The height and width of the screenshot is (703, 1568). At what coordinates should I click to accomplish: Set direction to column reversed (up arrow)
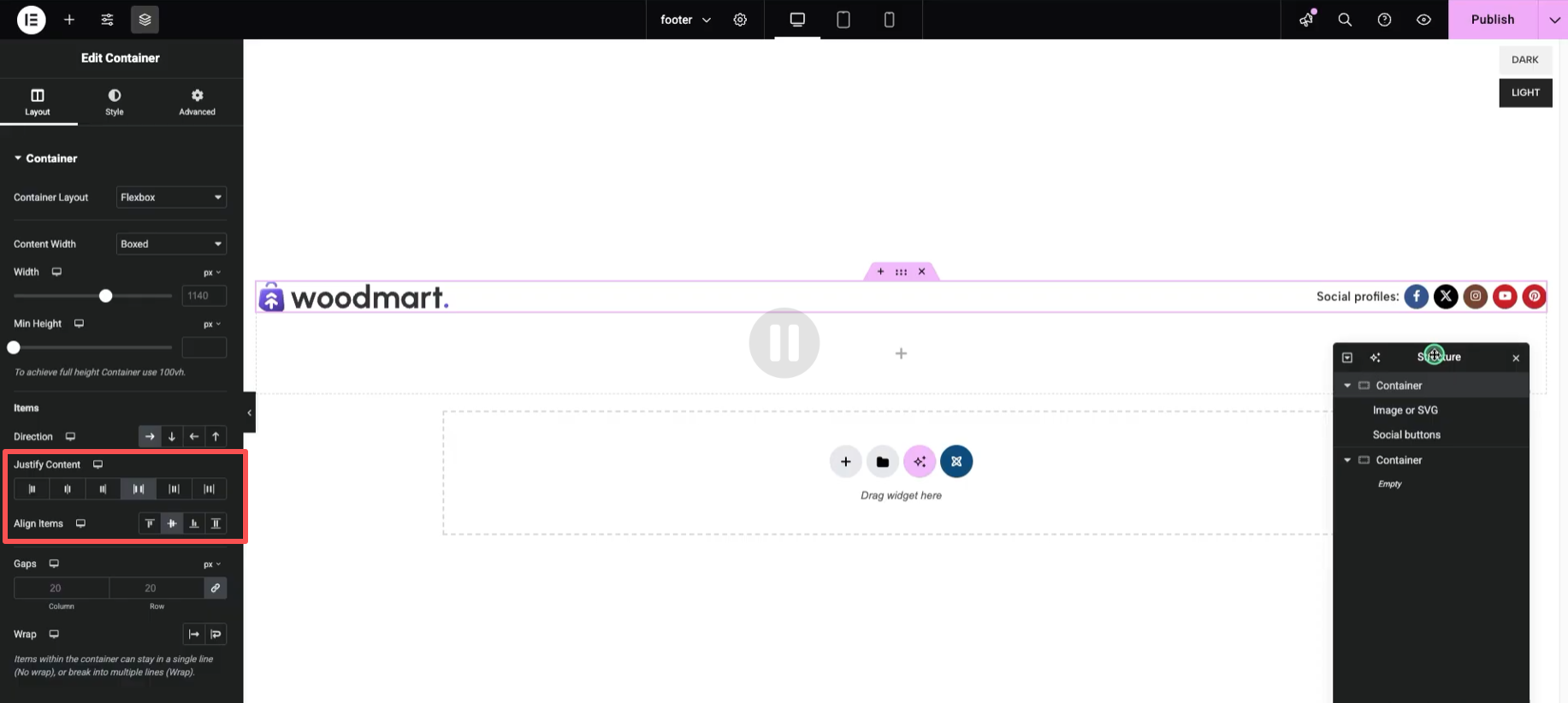pyautogui.click(x=216, y=436)
